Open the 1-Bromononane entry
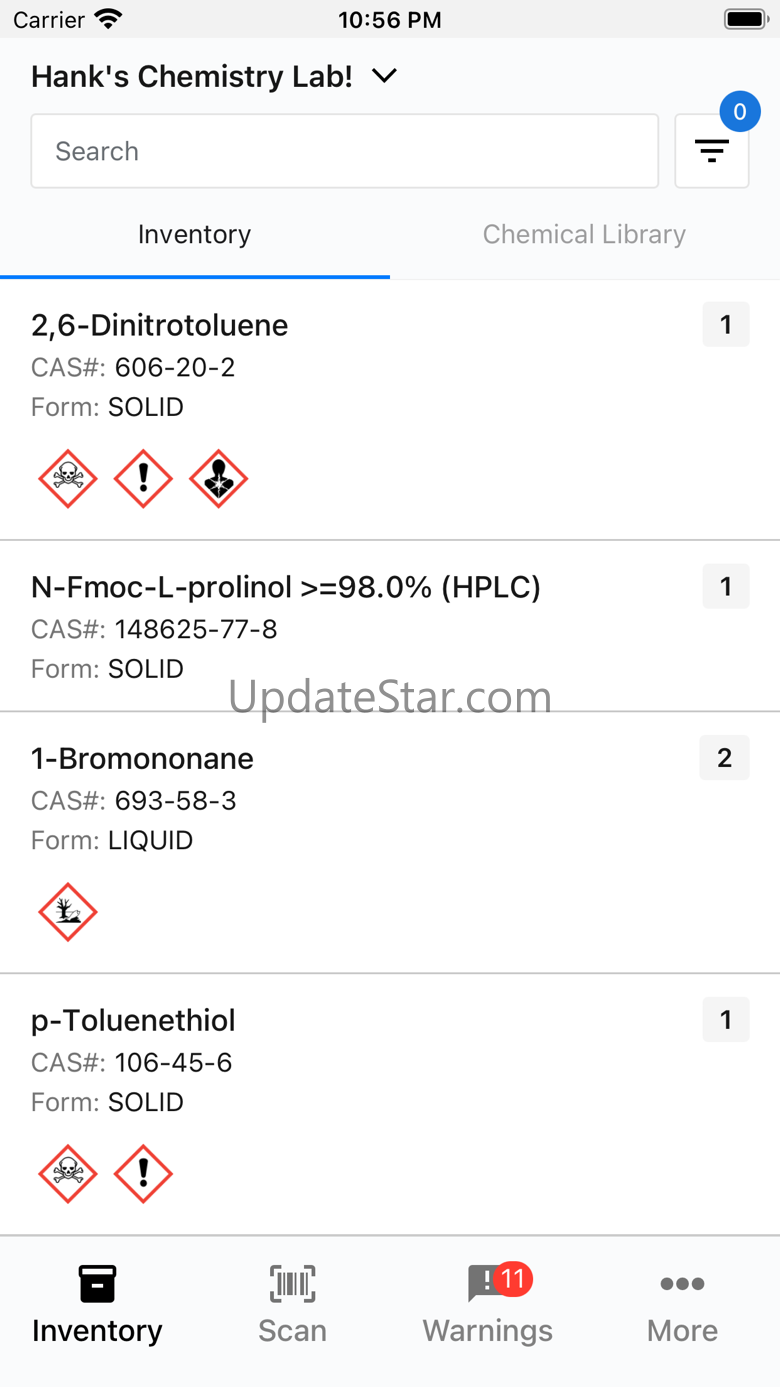The width and height of the screenshot is (780, 1387). [x=142, y=759]
